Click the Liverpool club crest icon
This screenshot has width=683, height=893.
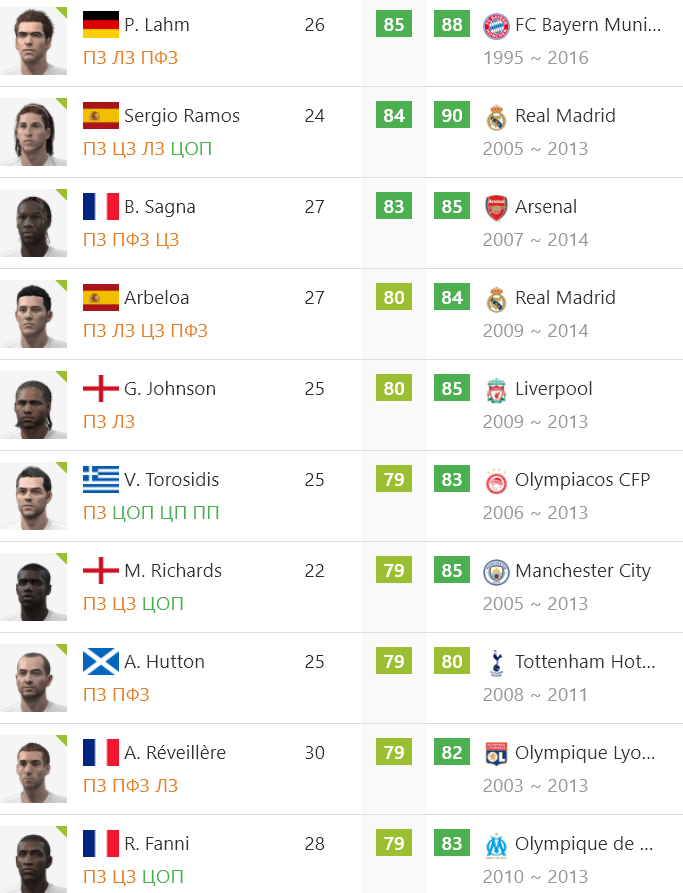[496, 390]
